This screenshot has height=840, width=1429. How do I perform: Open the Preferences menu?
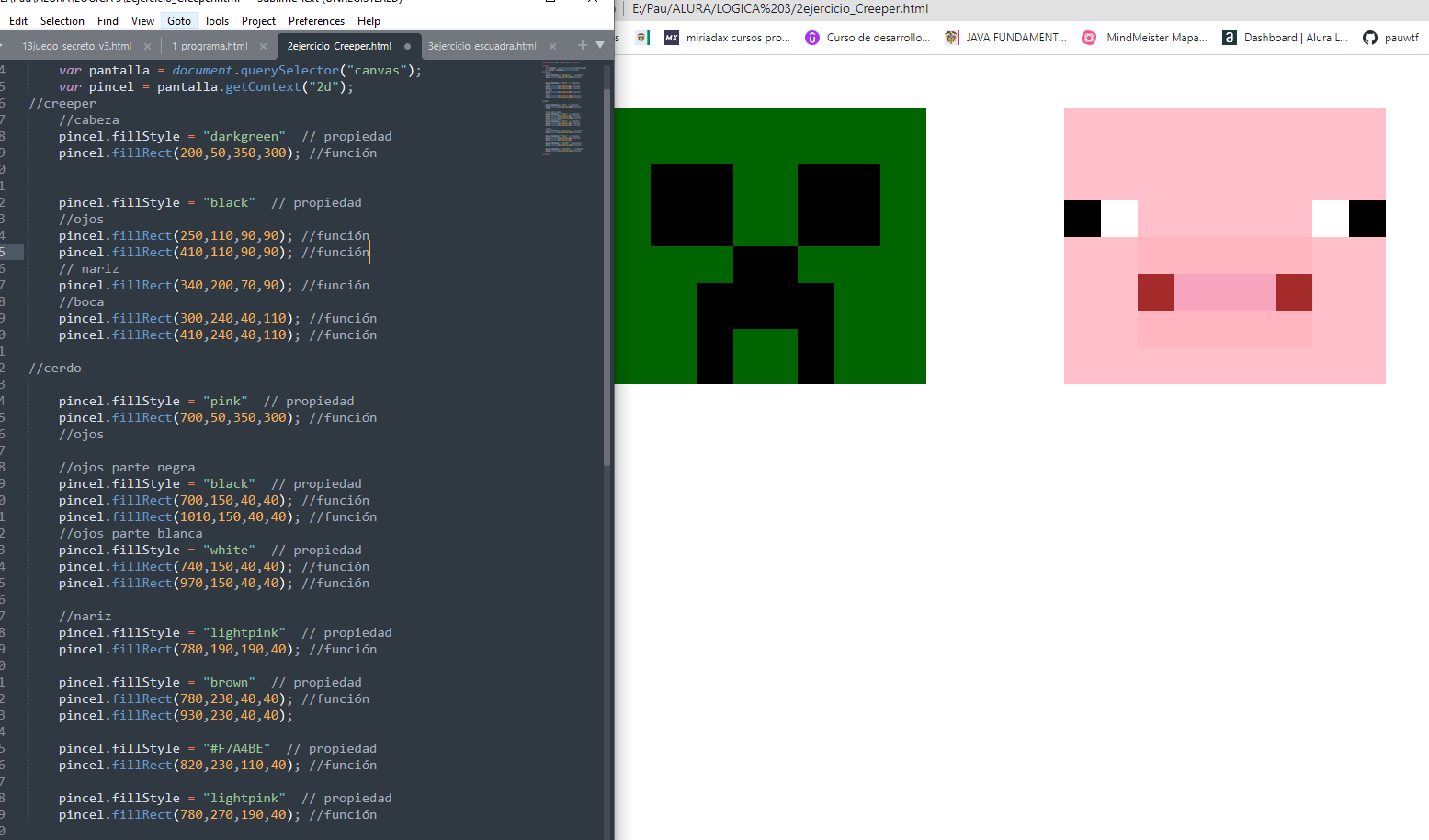click(316, 20)
